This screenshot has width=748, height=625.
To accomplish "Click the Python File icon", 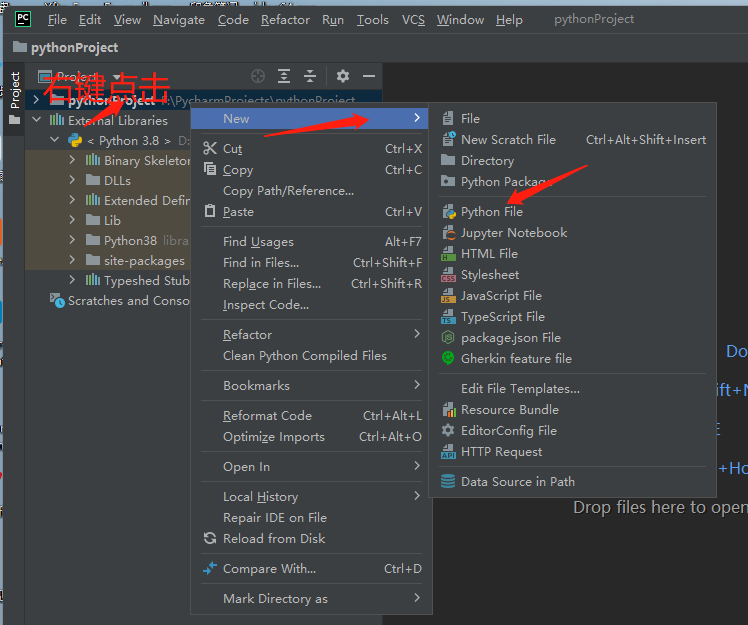I will coord(448,211).
